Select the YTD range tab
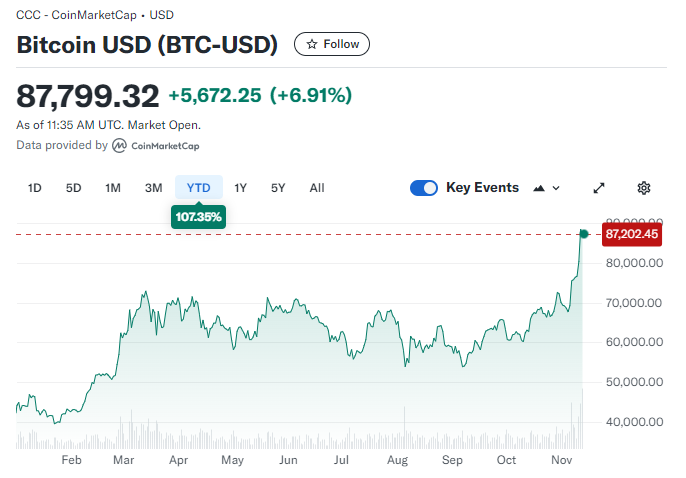 [x=199, y=188]
